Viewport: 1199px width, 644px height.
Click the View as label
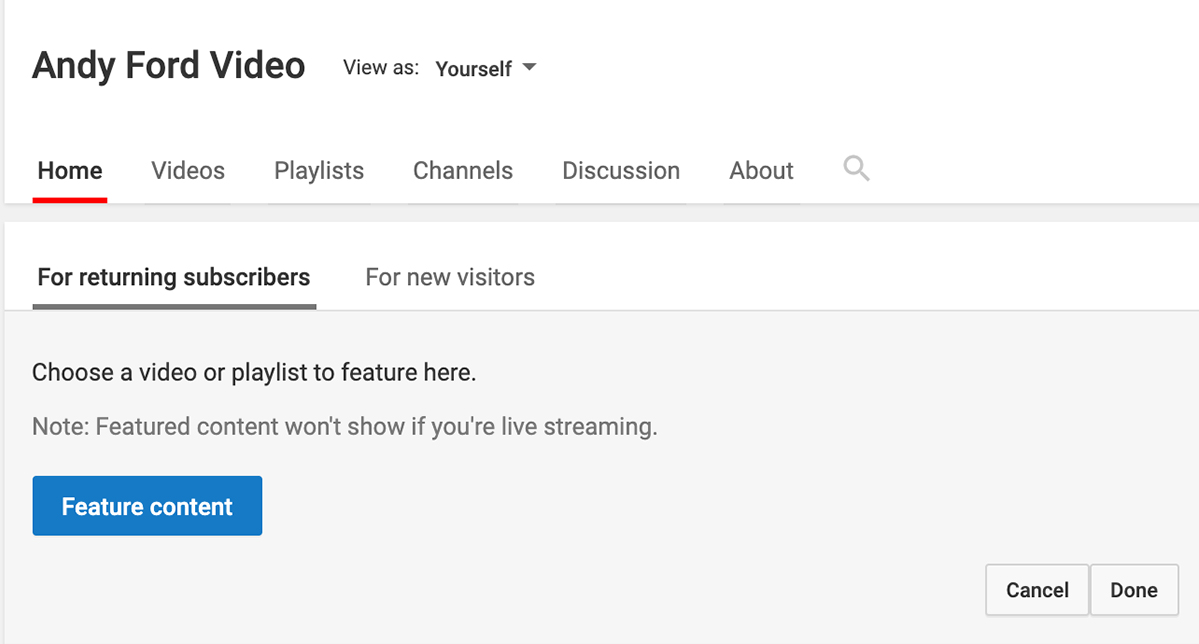point(380,68)
